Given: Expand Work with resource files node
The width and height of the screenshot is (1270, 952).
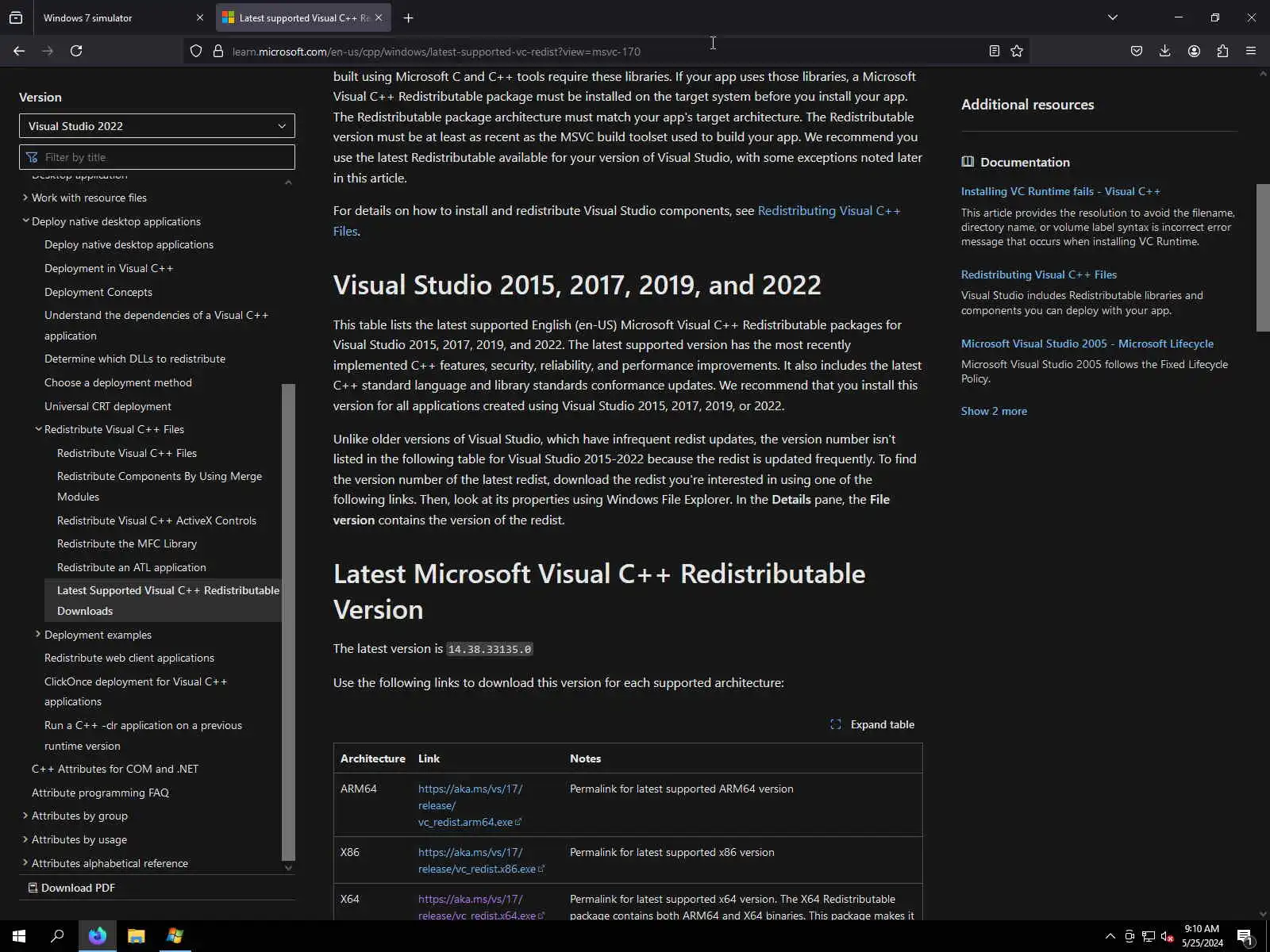Looking at the screenshot, I should (x=25, y=198).
